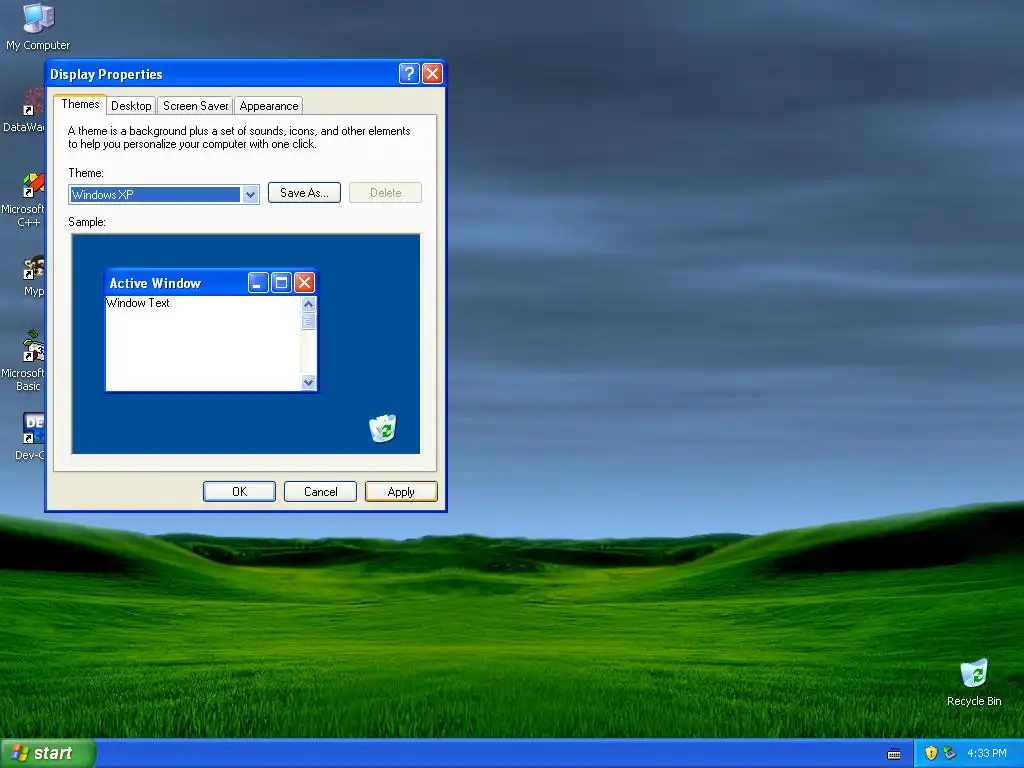Click the Apply button

pyautogui.click(x=401, y=492)
